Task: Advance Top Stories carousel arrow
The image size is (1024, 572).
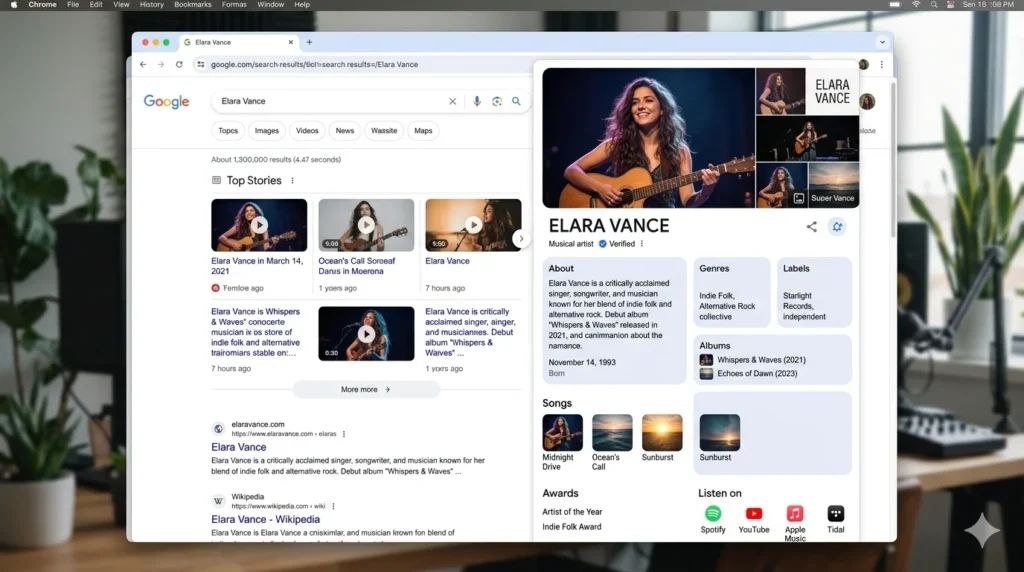Action: coord(521,239)
